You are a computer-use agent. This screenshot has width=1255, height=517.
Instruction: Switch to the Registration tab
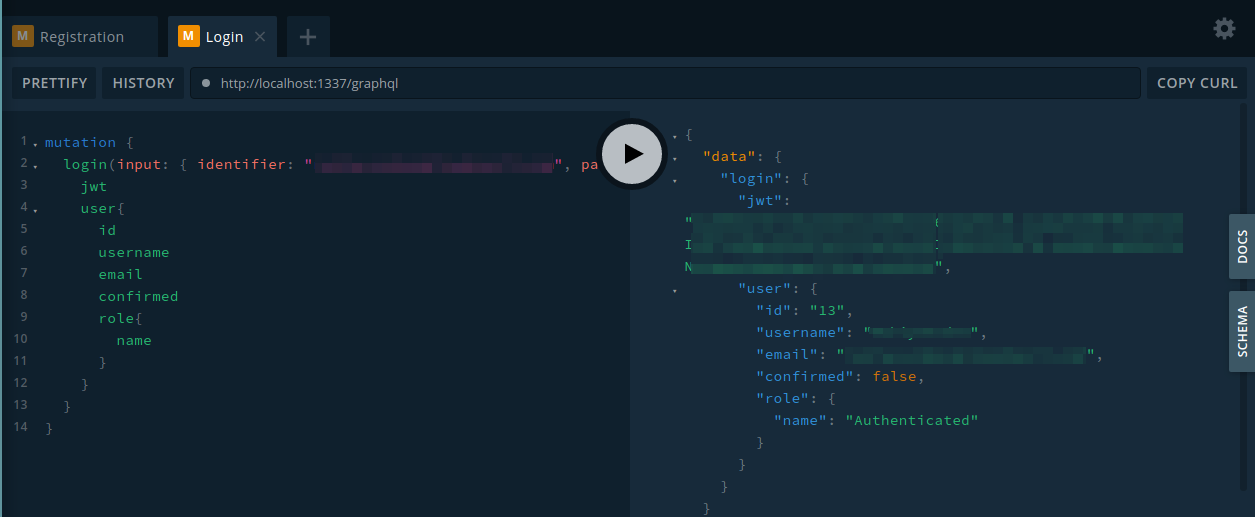pos(79,37)
